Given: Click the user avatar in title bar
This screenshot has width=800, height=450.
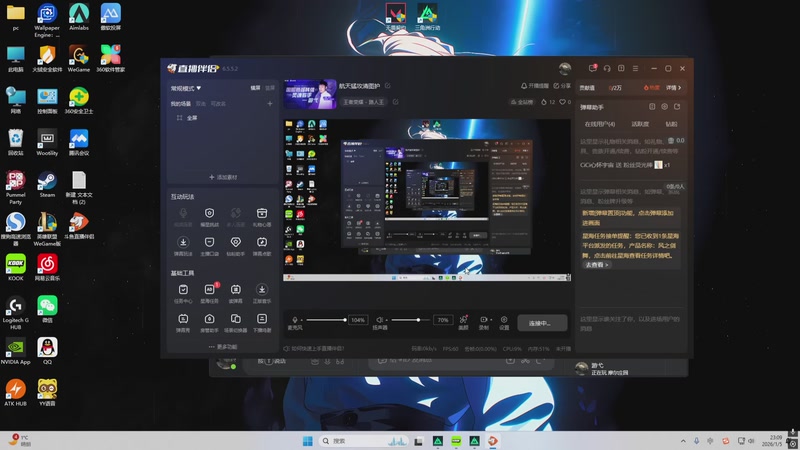Looking at the screenshot, I should tap(565, 68).
